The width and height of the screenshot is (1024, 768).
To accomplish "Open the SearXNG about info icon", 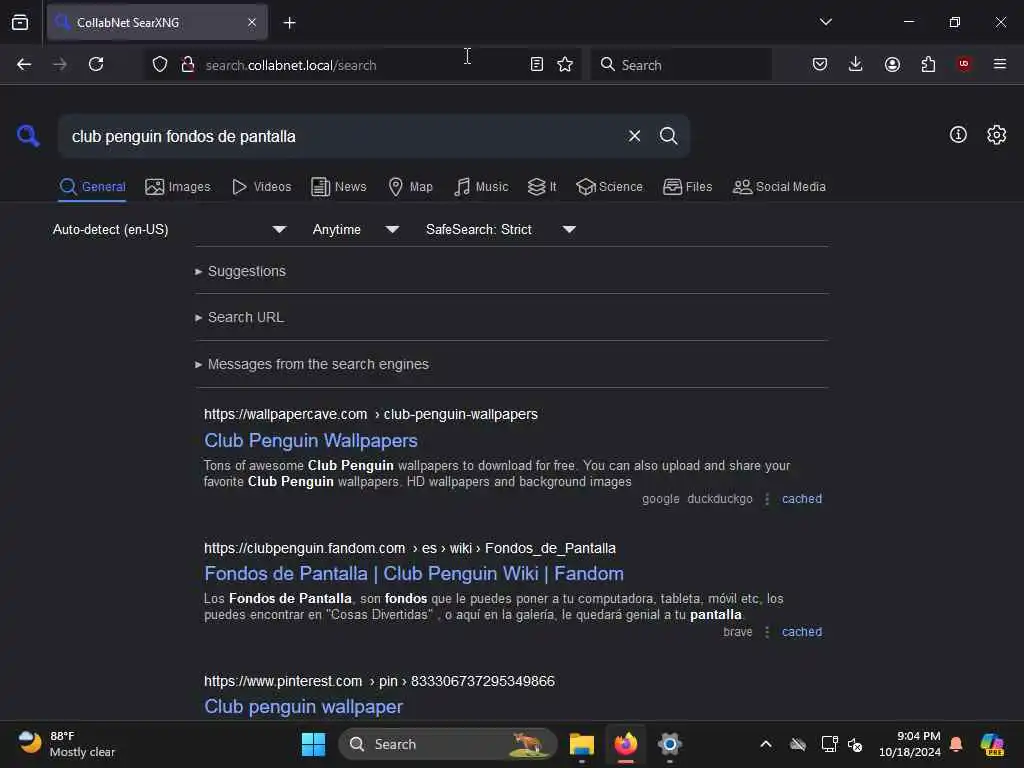I will pos(958,135).
